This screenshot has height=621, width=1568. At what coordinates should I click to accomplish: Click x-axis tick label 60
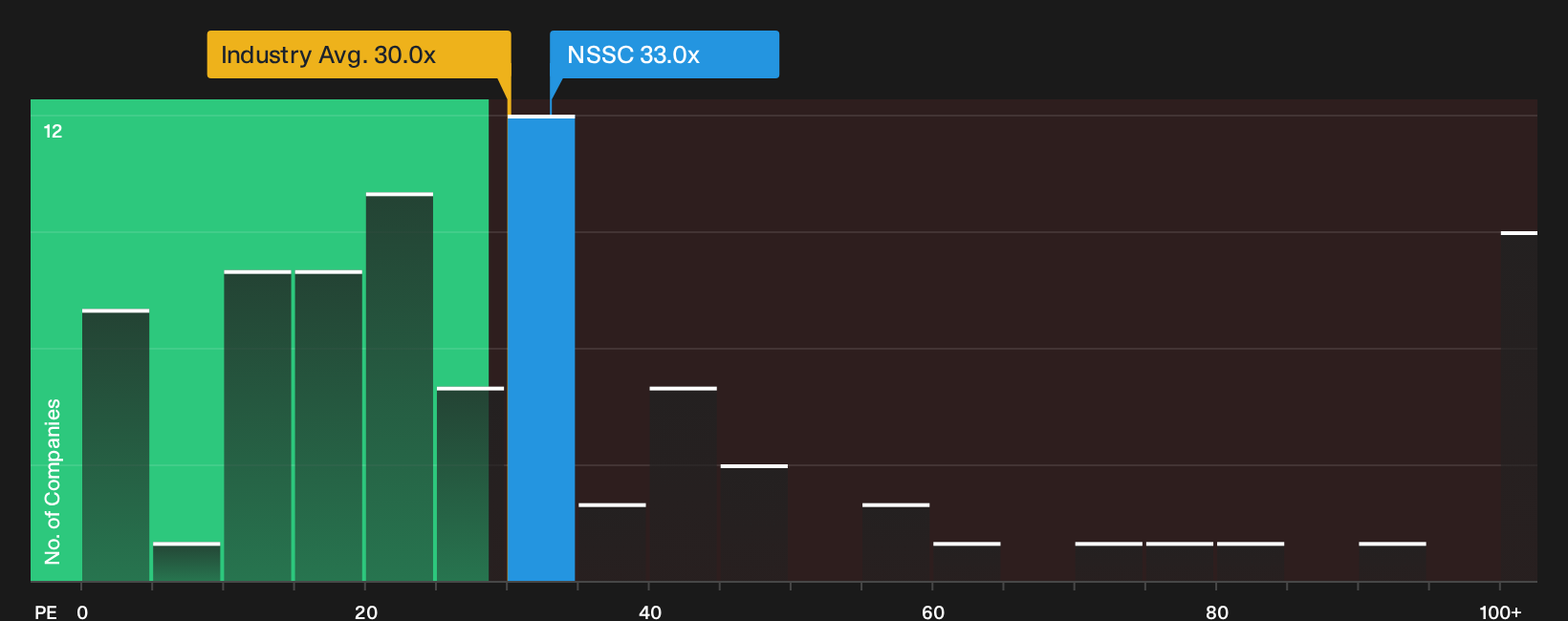coord(933,612)
